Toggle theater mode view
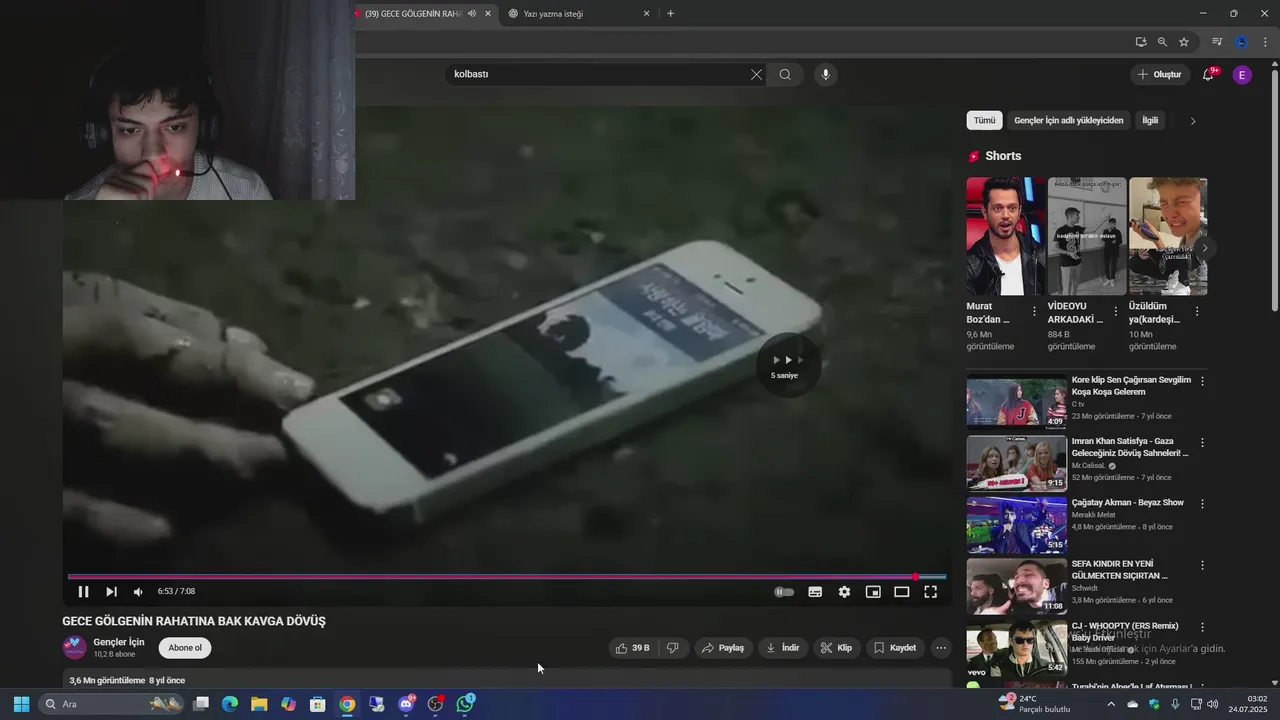Screen dimensions: 1280x720 (901, 592)
